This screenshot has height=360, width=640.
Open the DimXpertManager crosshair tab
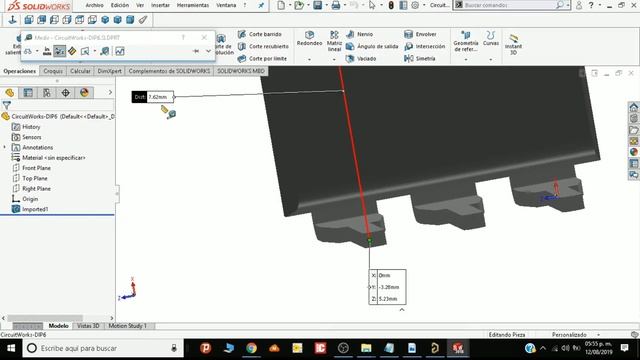(66, 93)
